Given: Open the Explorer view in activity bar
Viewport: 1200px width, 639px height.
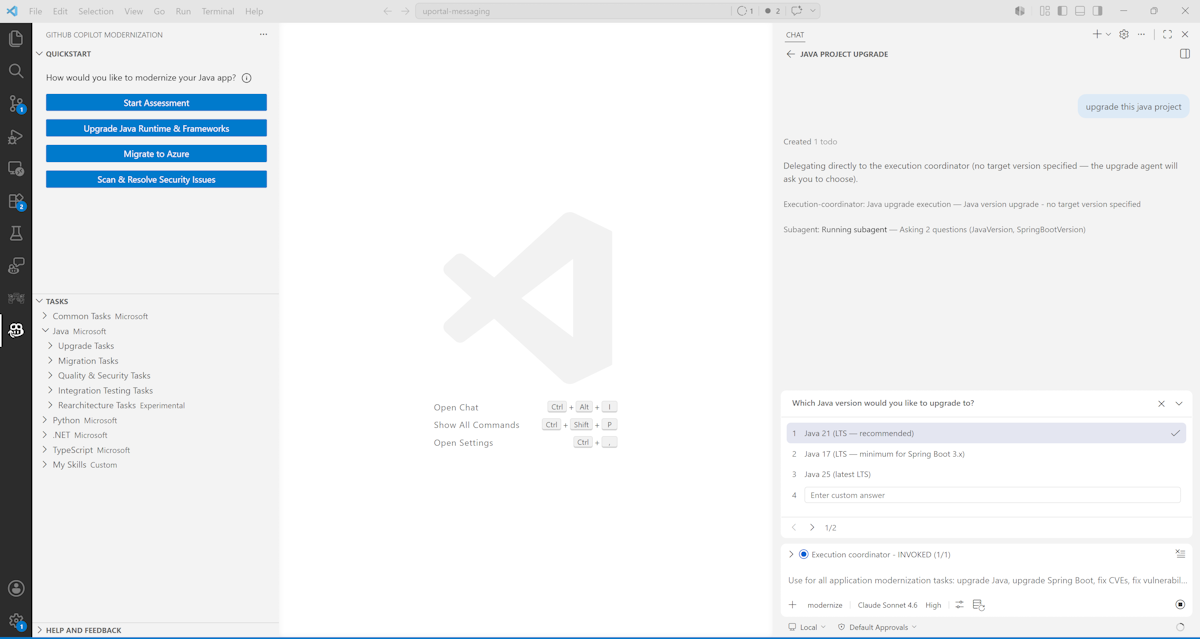Looking at the screenshot, I should click(x=16, y=38).
